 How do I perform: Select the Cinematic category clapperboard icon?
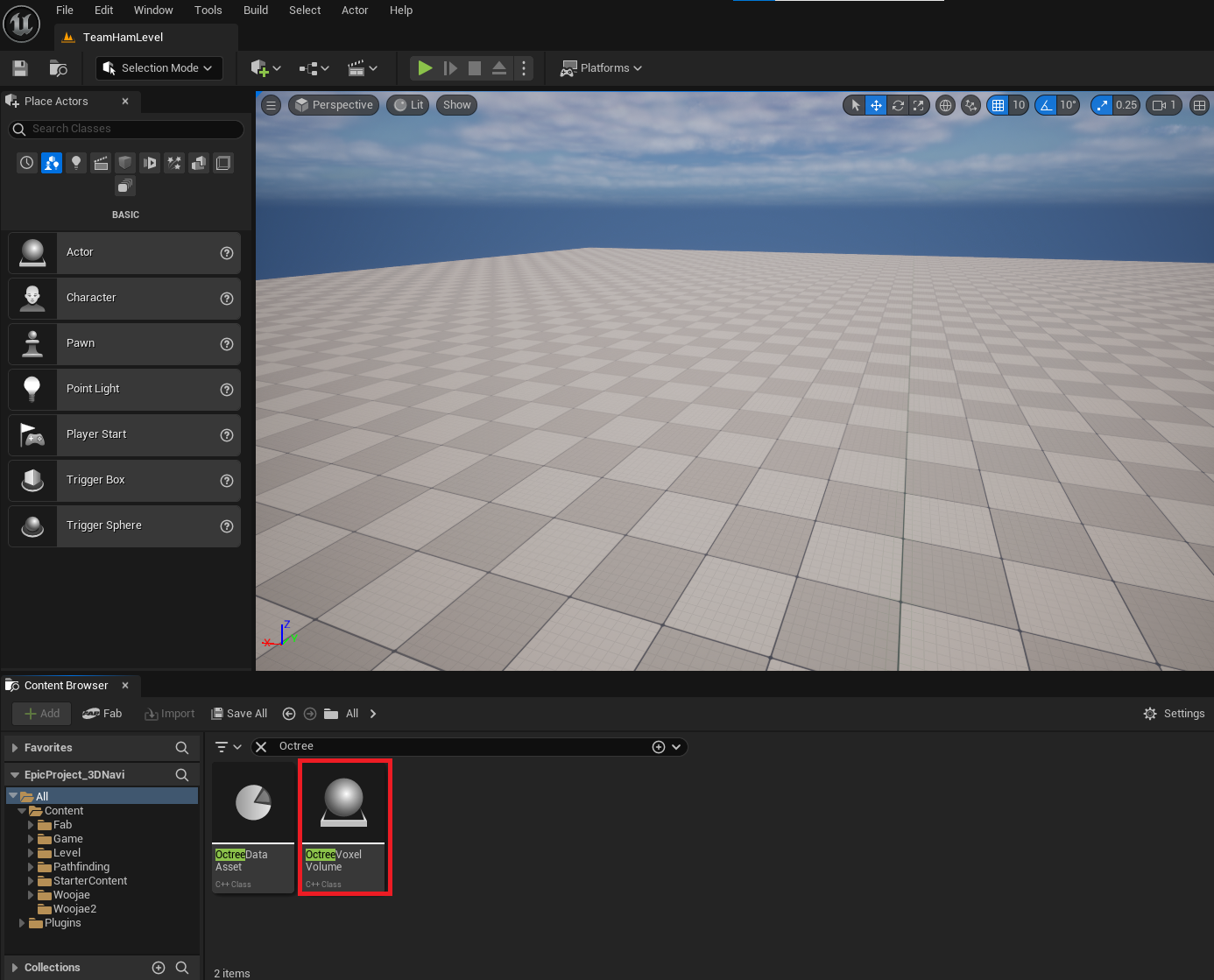[x=101, y=163]
